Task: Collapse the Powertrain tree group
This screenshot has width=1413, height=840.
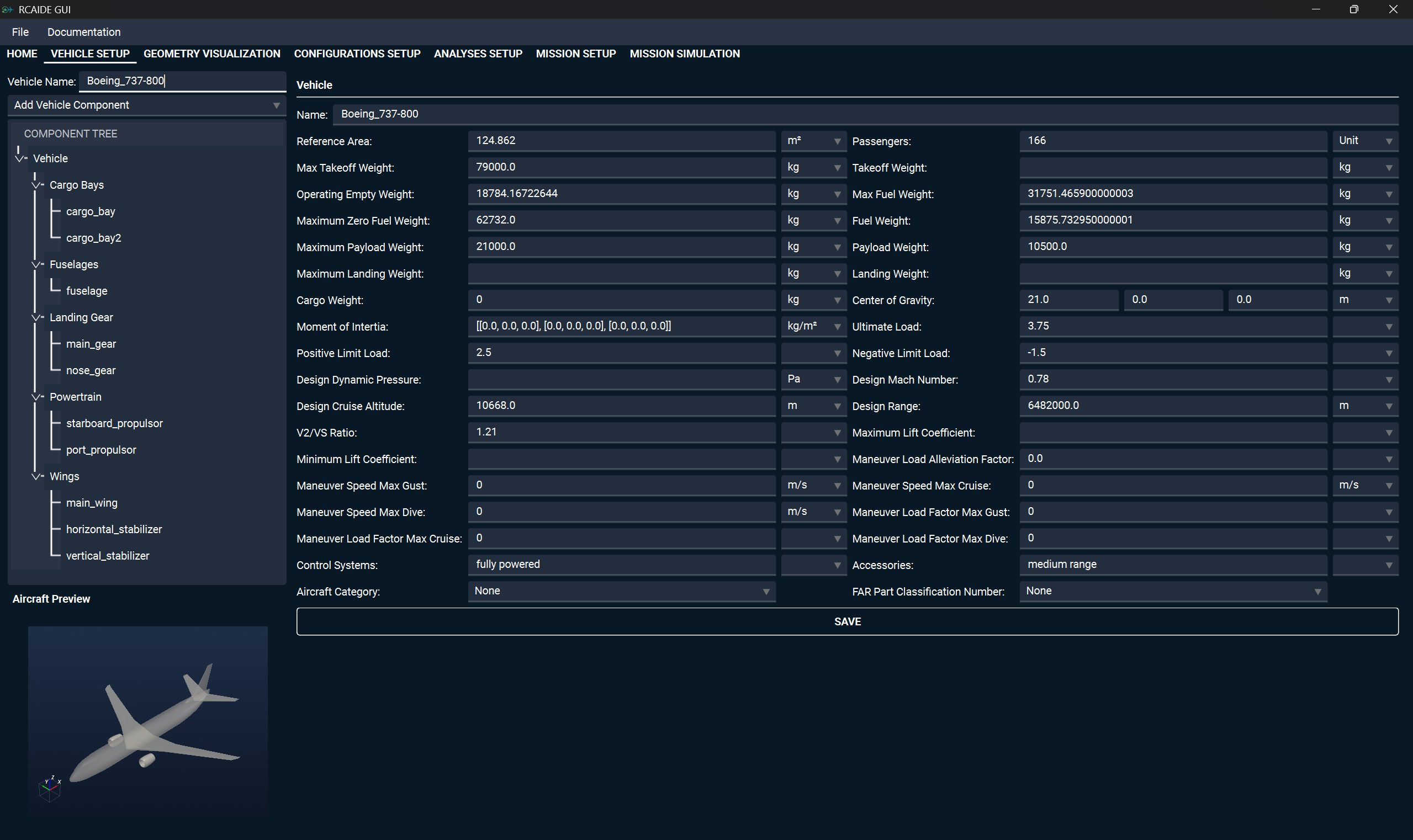Action: click(36, 397)
